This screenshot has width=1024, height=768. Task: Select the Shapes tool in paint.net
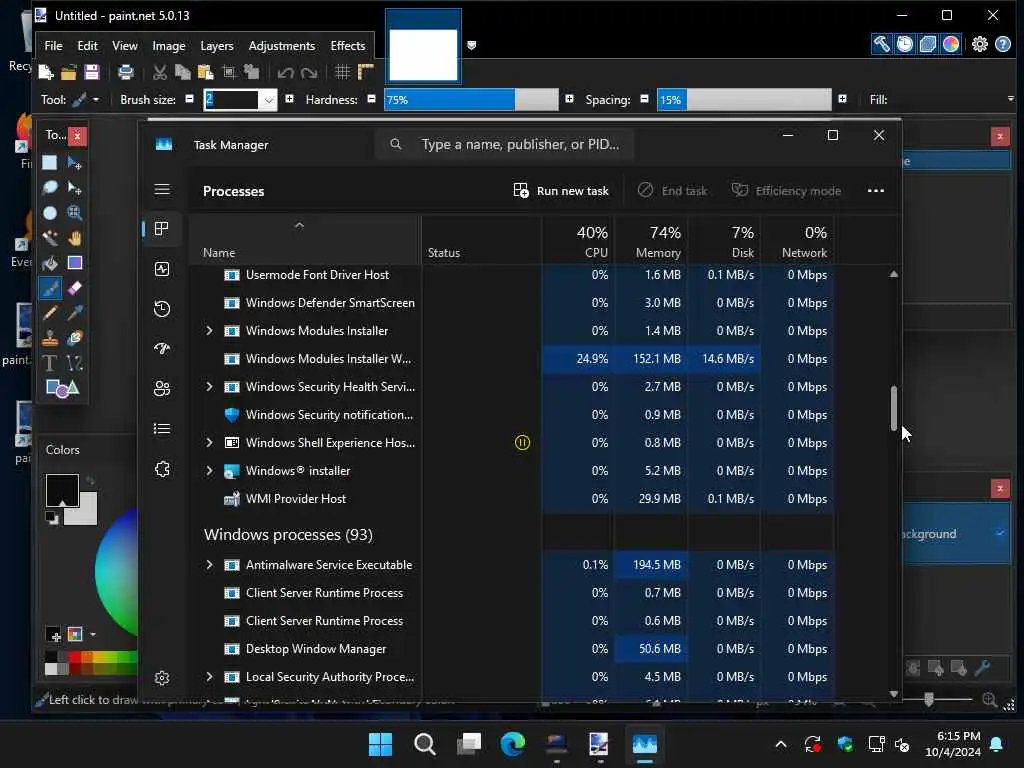pyautogui.click(x=62, y=389)
